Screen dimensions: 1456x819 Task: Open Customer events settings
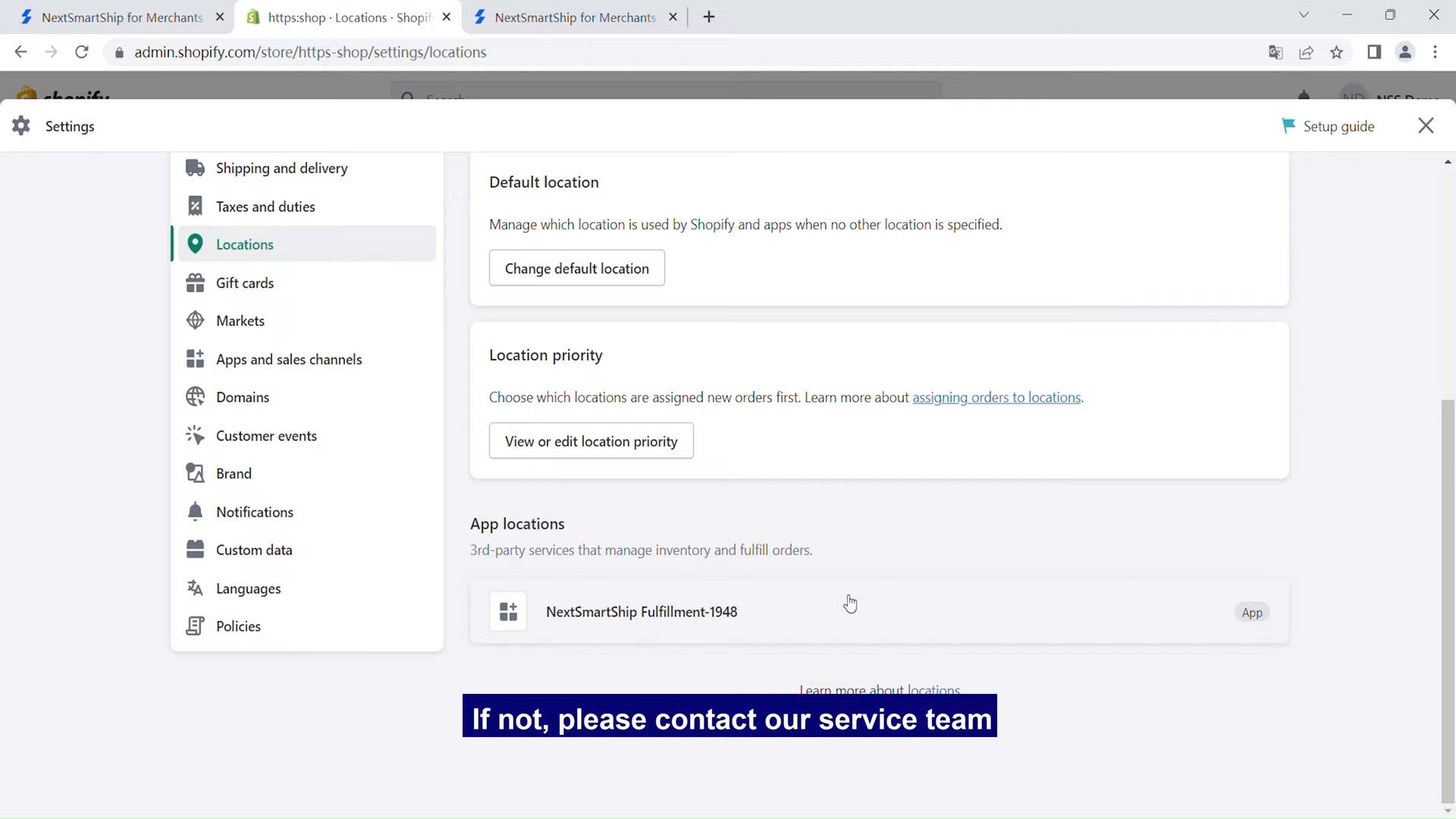(x=265, y=436)
